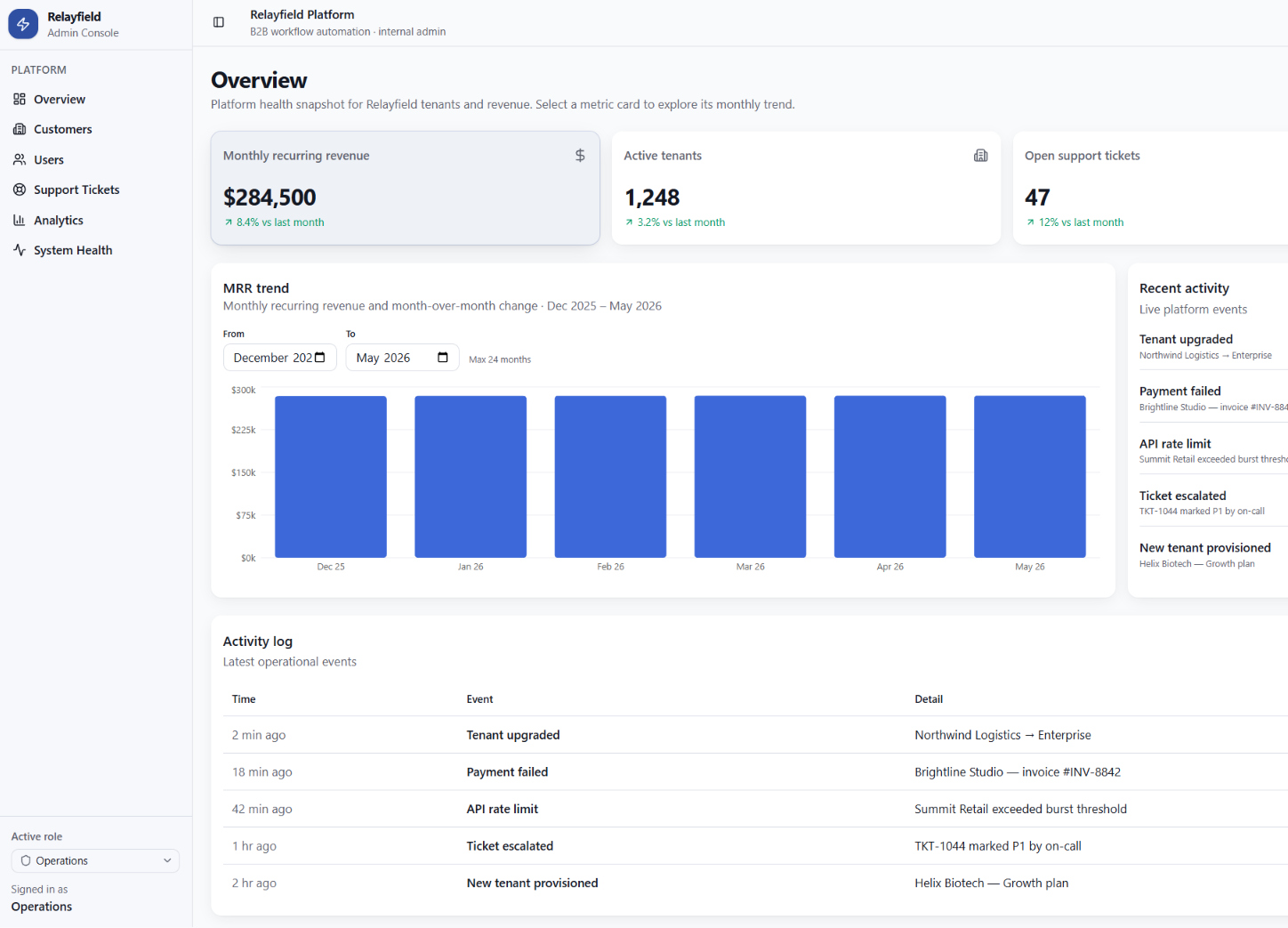Click the Users people icon in sidebar
The height and width of the screenshot is (928, 1288).
tap(20, 159)
